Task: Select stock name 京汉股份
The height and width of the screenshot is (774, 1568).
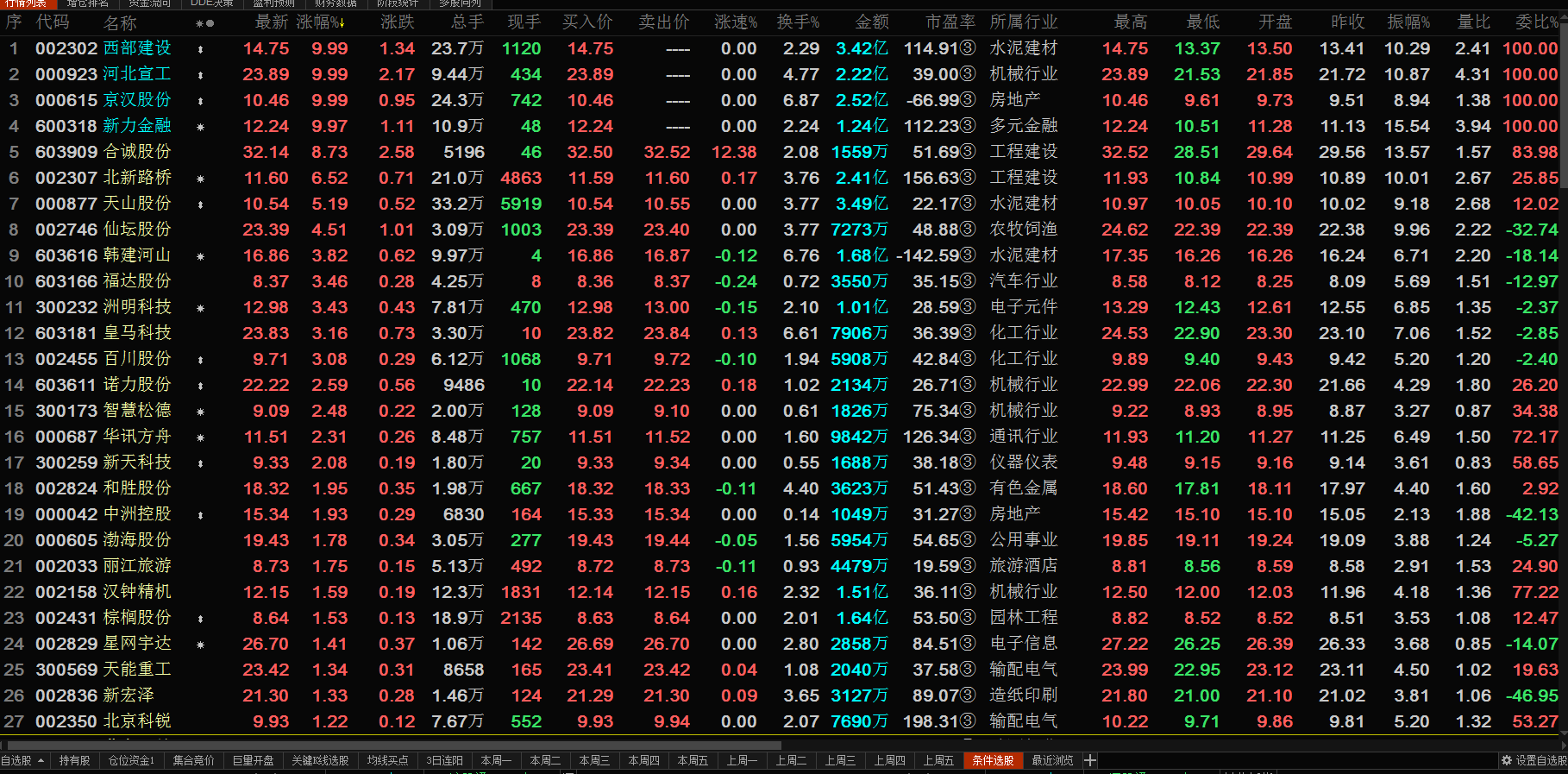Action: [137, 100]
